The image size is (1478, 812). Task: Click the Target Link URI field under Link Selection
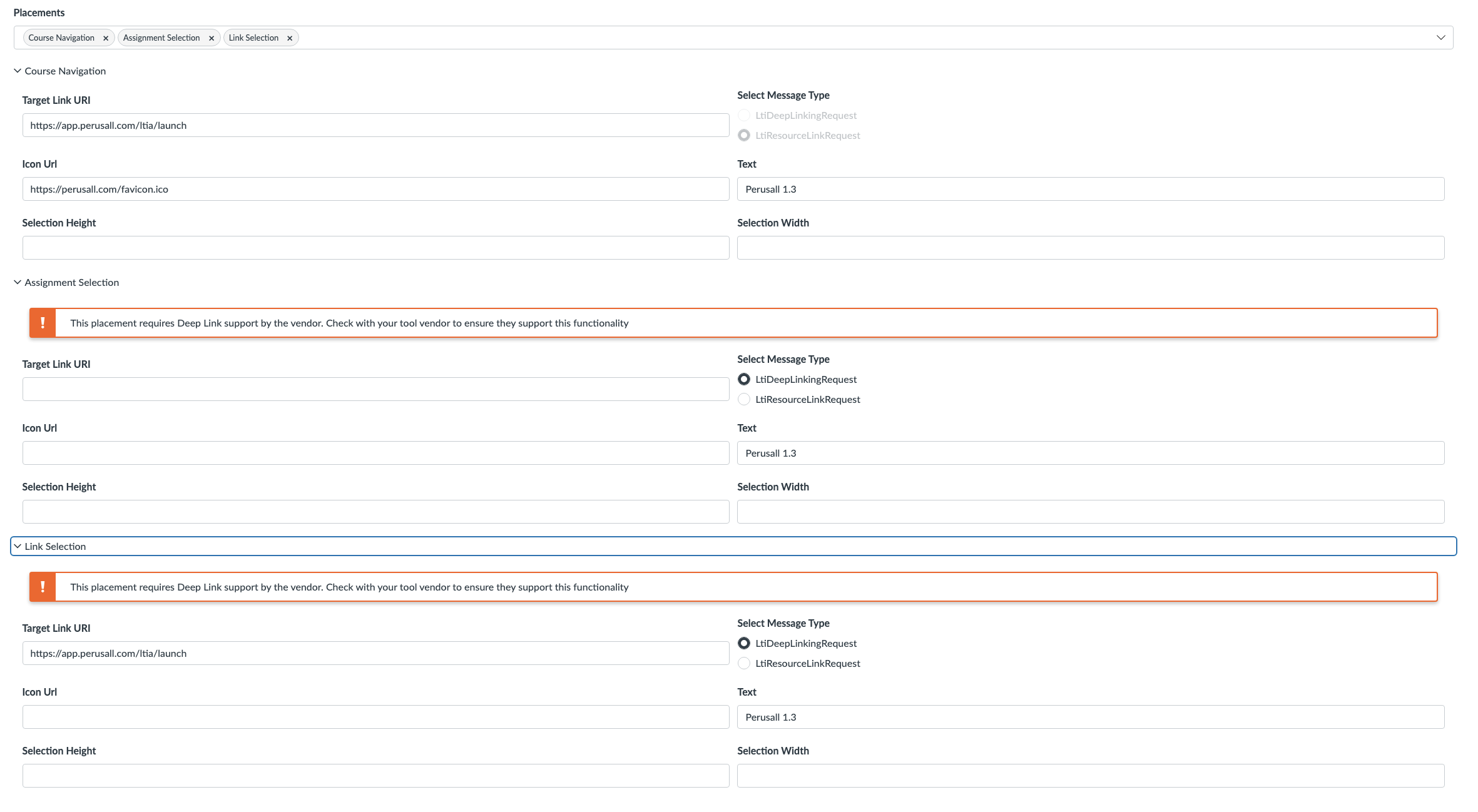tap(375, 652)
